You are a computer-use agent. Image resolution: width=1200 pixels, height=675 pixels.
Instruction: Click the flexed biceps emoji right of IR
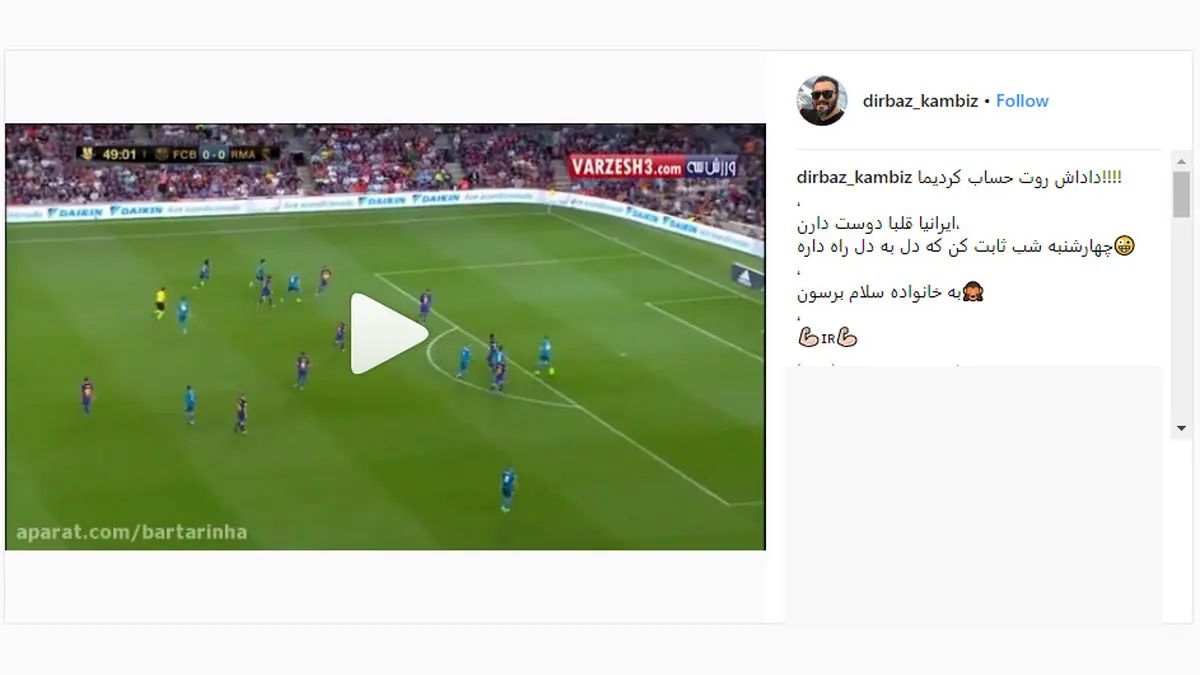tap(847, 338)
